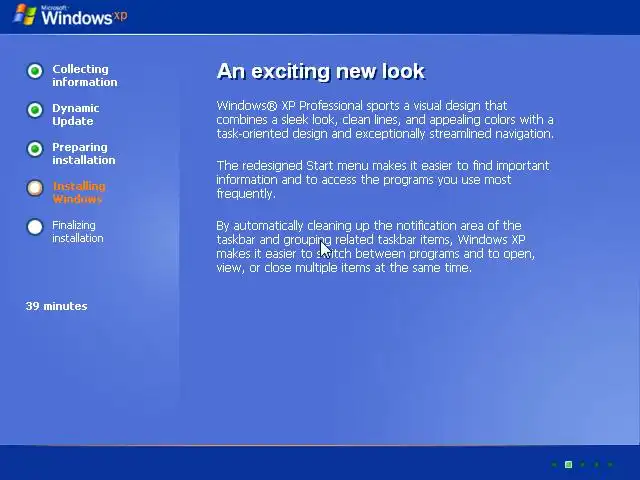
Task: Click the "Finalizing installation" label
Action: click(78, 231)
